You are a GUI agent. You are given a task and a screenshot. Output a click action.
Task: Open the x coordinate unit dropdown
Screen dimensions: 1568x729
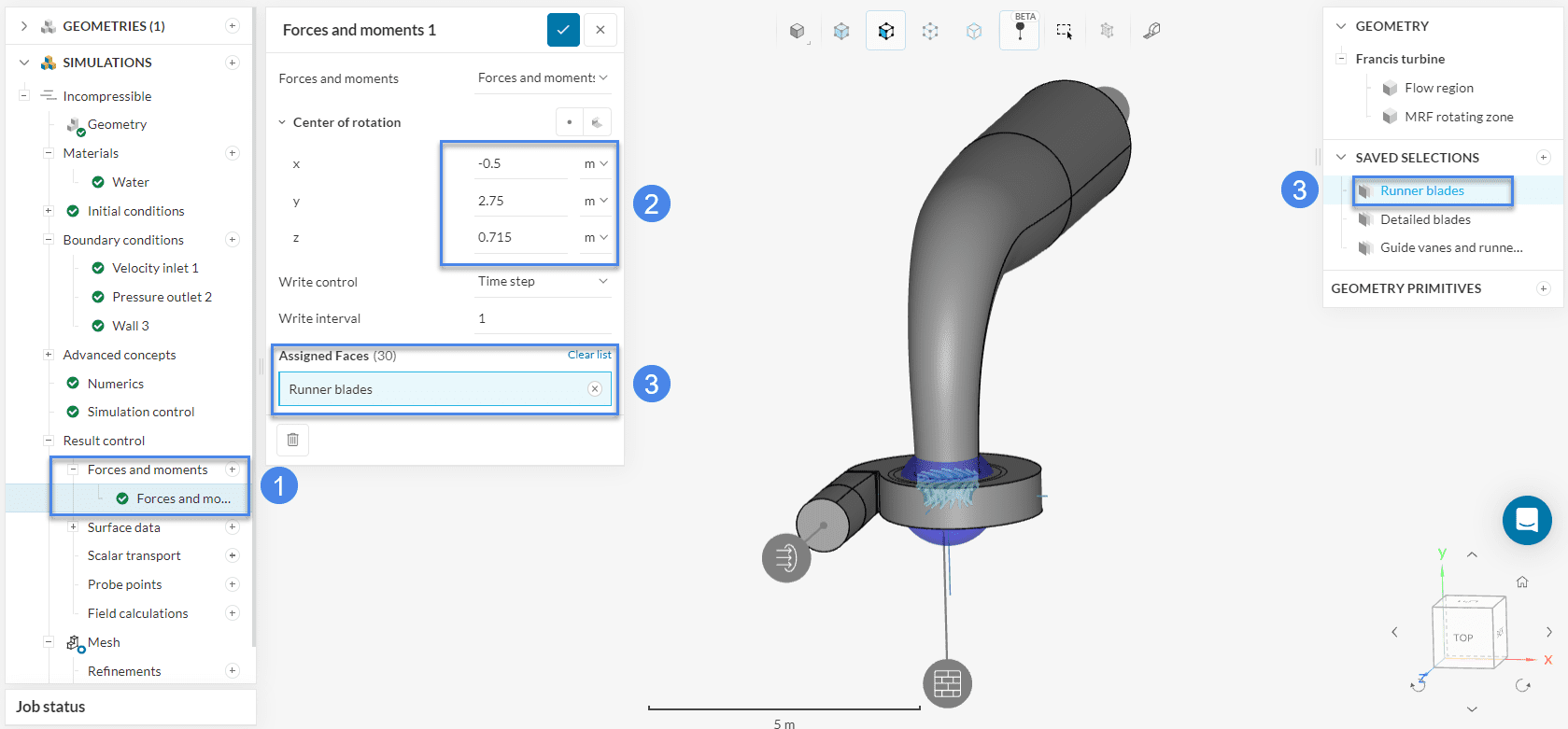click(596, 163)
